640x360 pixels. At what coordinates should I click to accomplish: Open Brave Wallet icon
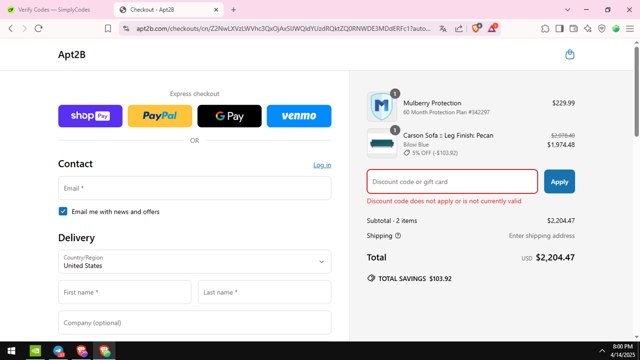(x=573, y=29)
